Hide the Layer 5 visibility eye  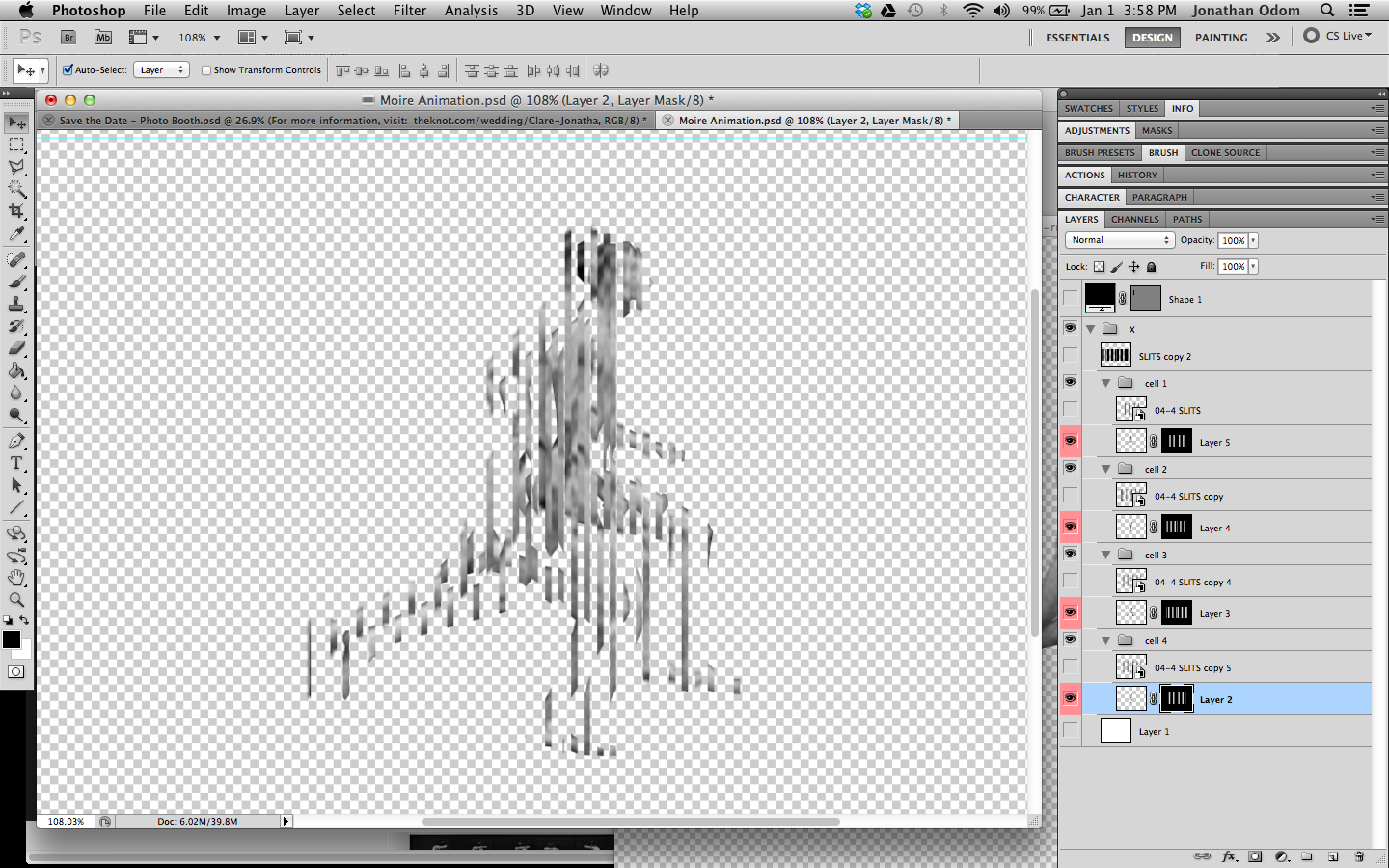(1070, 441)
